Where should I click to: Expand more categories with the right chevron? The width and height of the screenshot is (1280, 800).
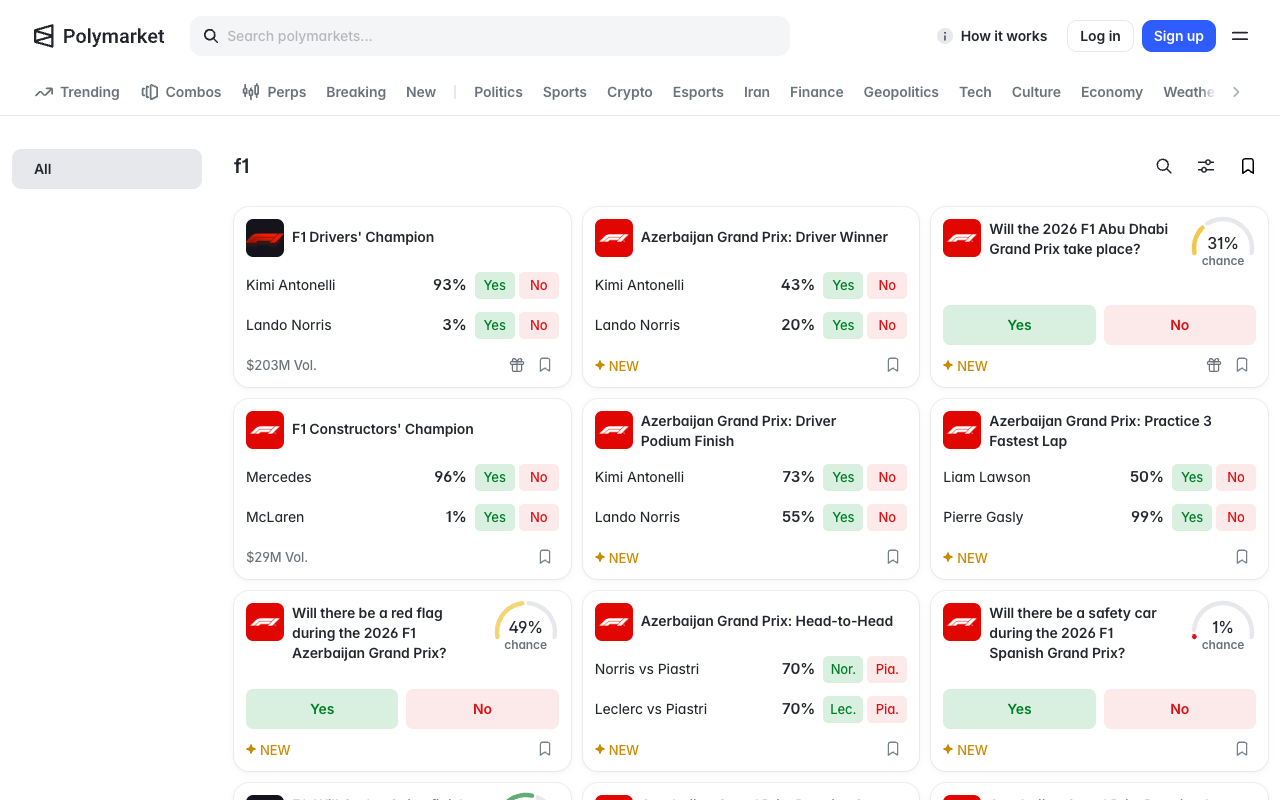pyautogui.click(x=1236, y=92)
